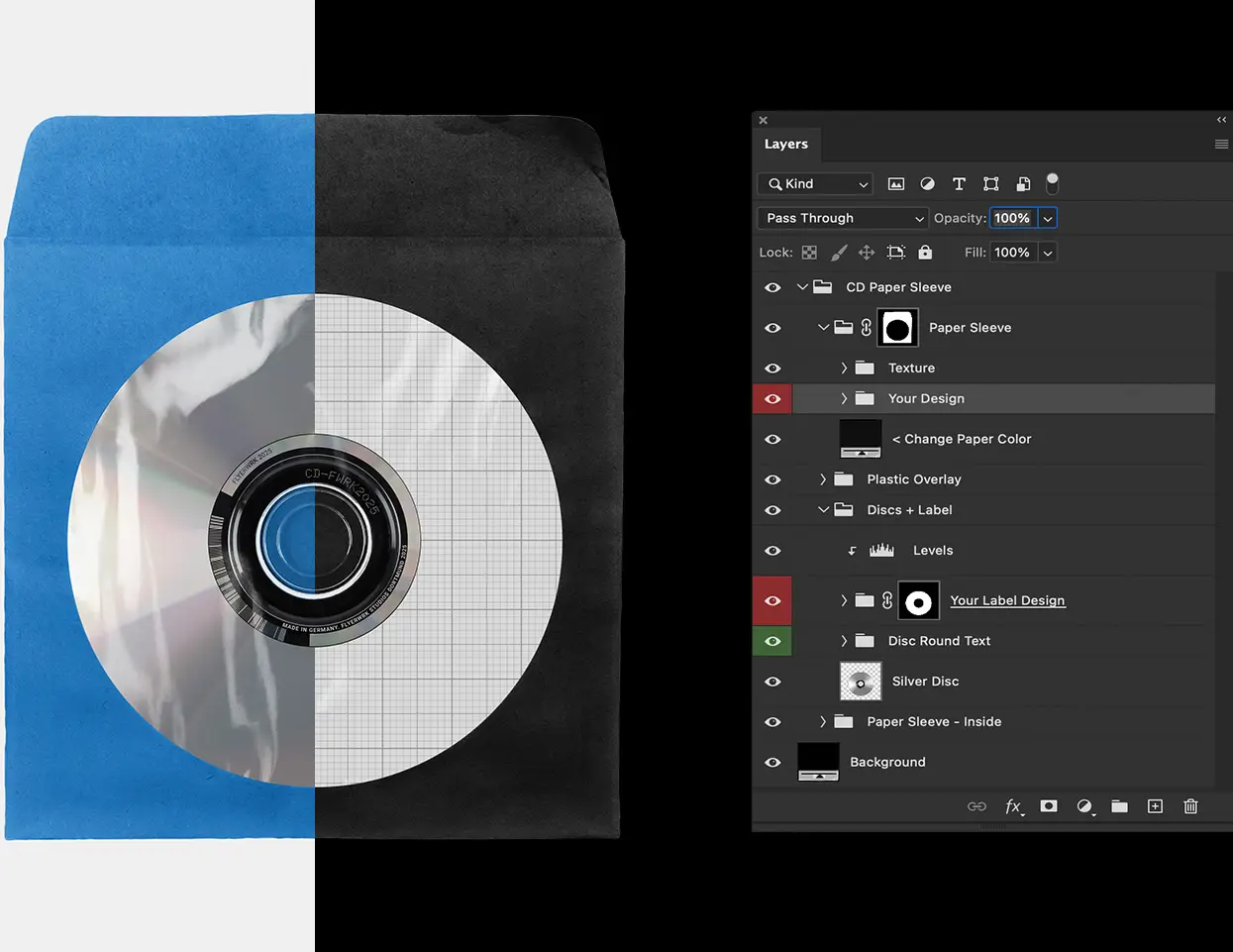Expand the Texture group
The width and height of the screenshot is (1233, 952).
[844, 368]
